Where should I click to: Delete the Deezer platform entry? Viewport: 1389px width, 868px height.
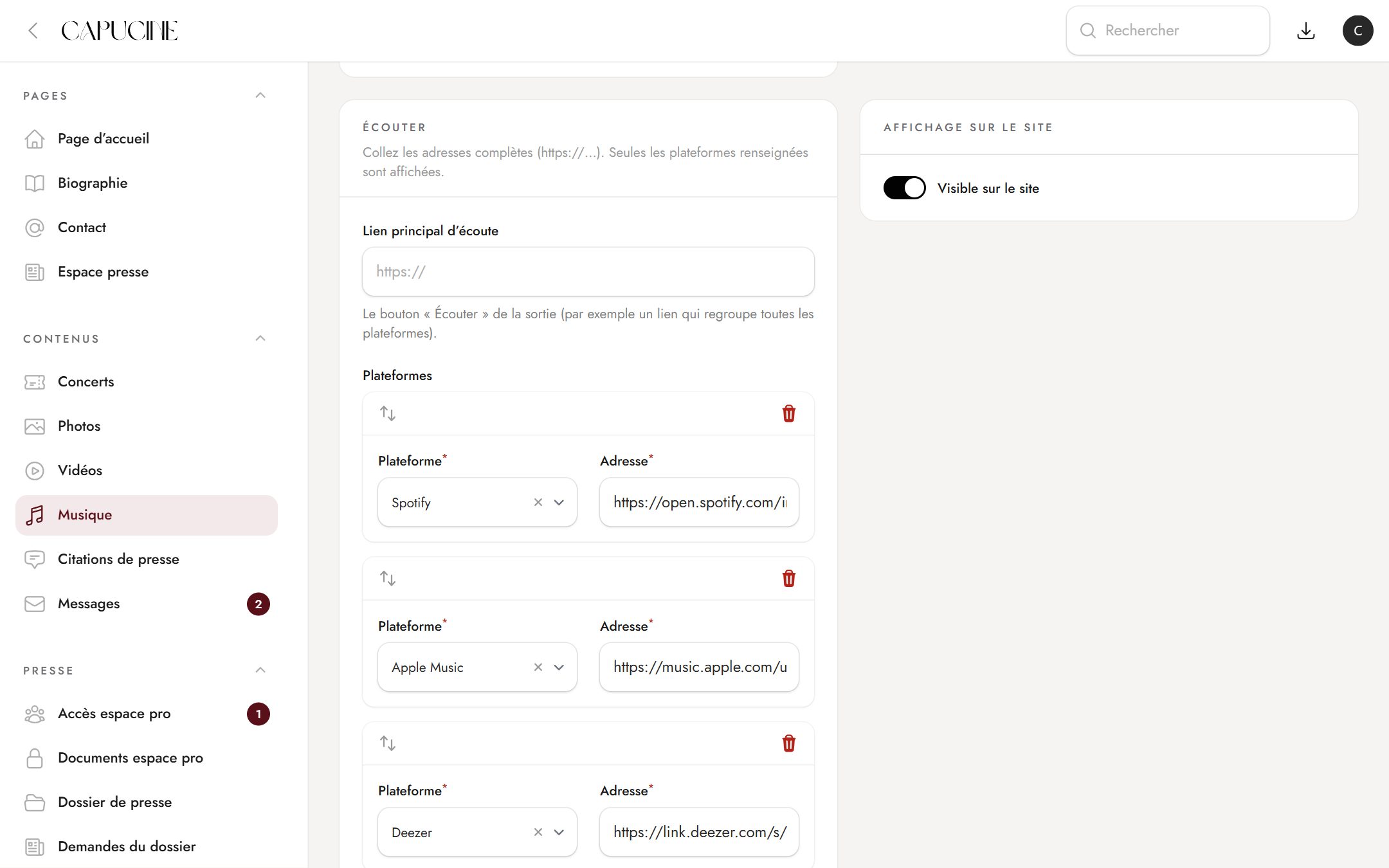click(x=788, y=743)
